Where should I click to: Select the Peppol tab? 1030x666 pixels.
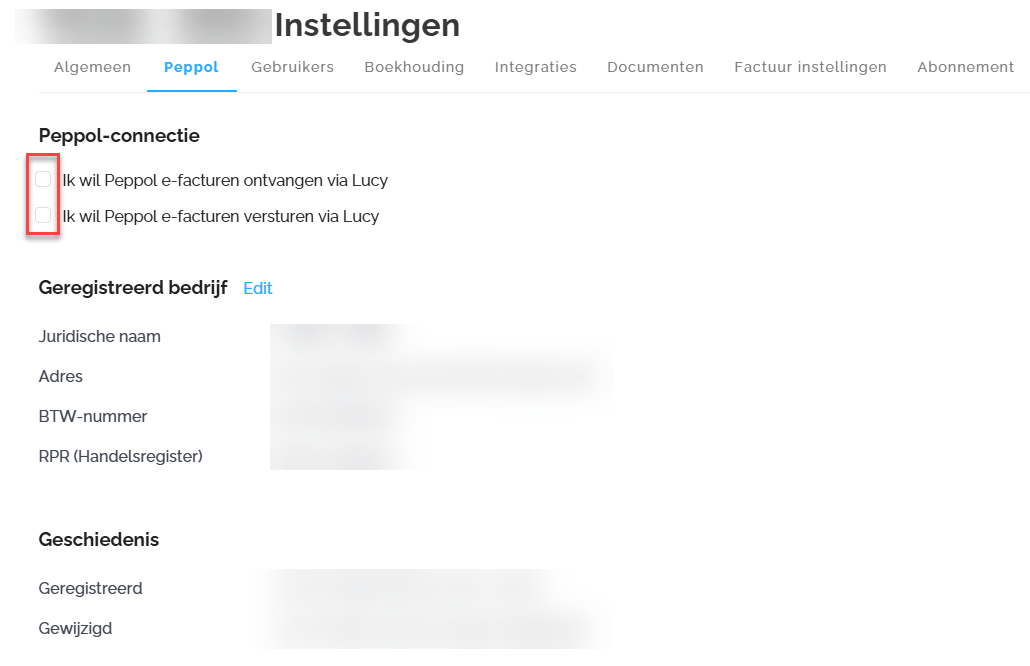pos(191,67)
